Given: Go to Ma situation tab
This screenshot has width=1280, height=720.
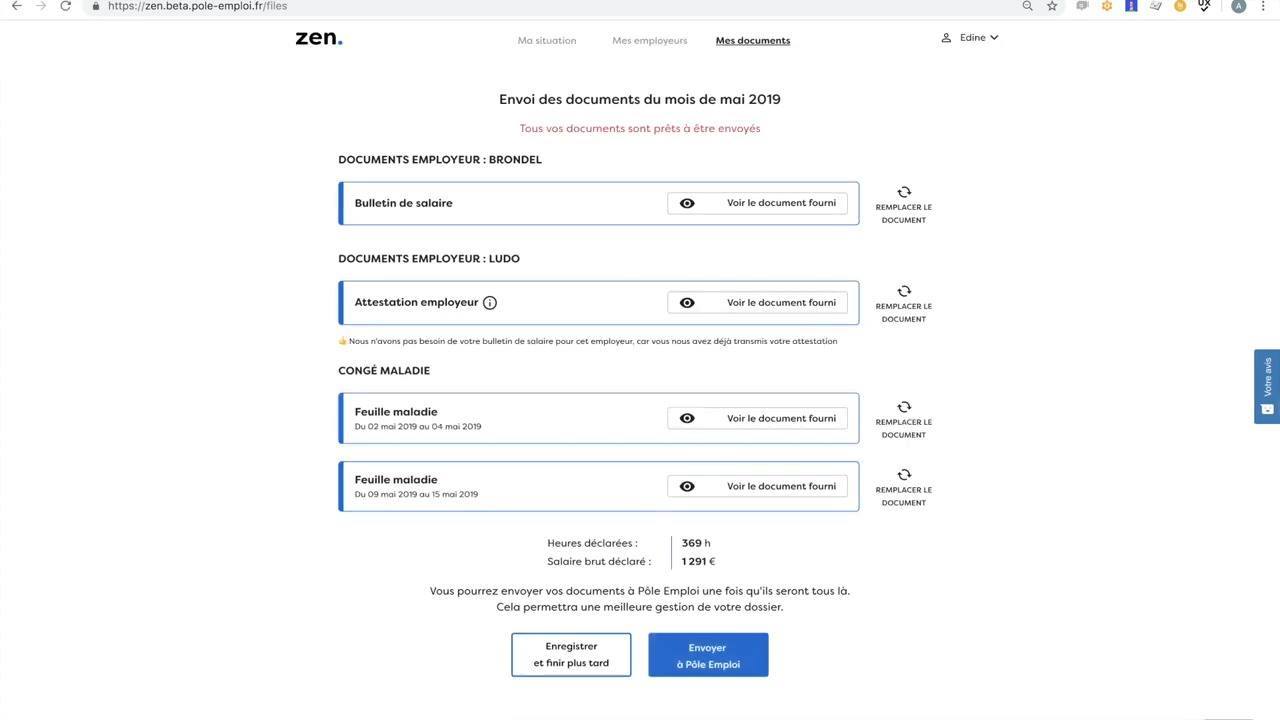Looking at the screenshot, I should click(x=547, y=41).
